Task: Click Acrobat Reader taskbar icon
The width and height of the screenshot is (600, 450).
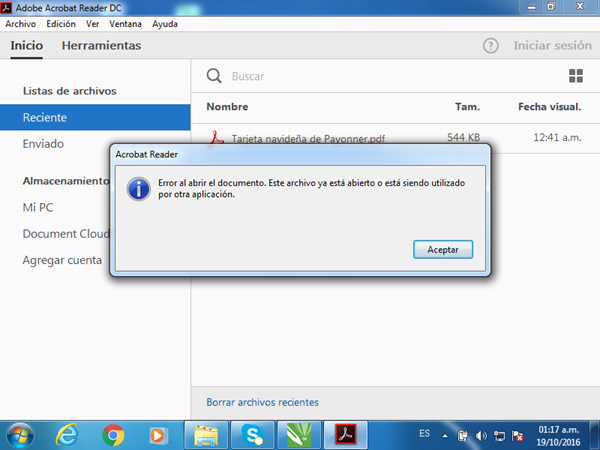Action: (x=346, y=435)
